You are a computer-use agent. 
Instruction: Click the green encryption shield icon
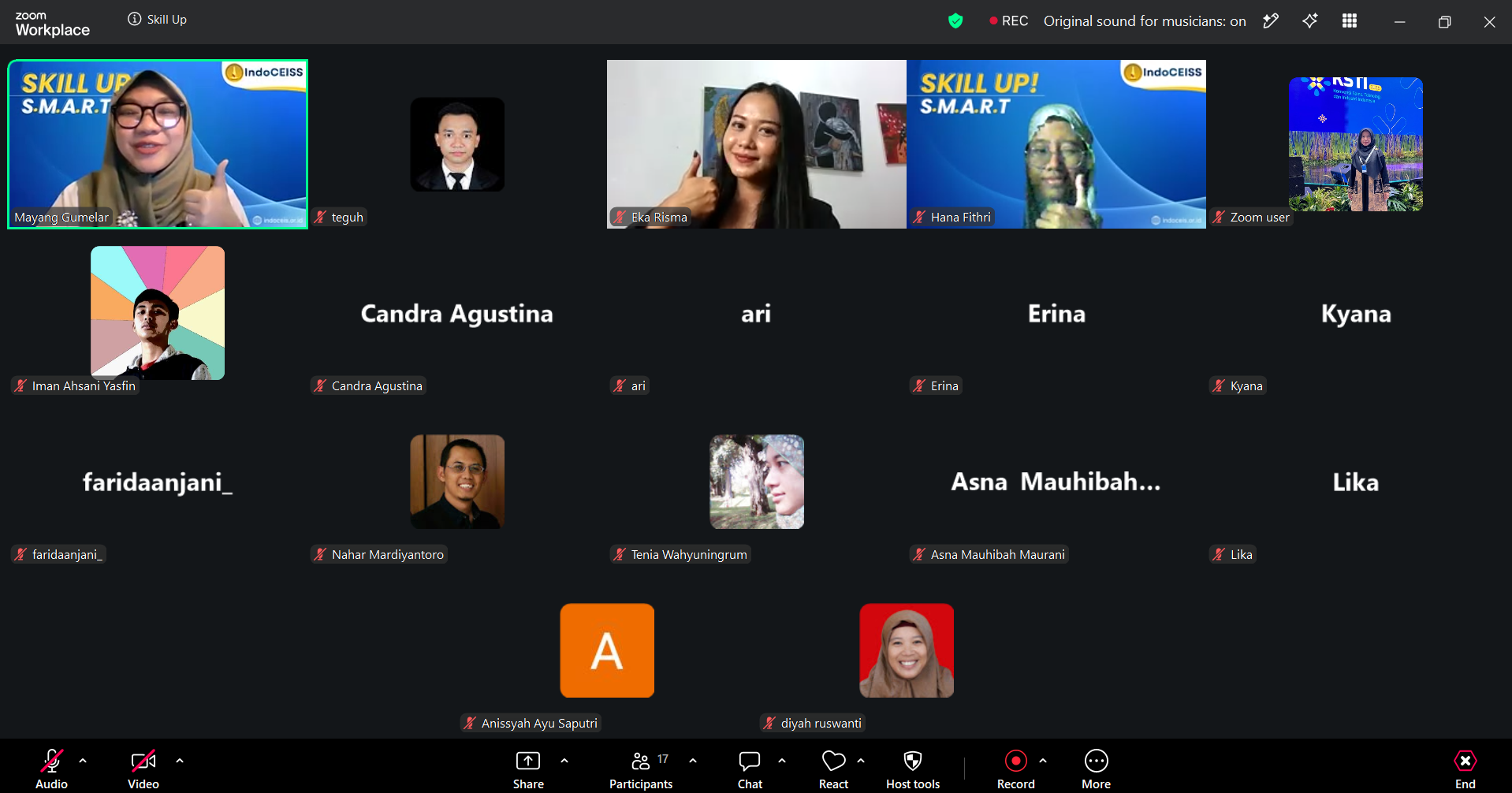coord(955,21)
